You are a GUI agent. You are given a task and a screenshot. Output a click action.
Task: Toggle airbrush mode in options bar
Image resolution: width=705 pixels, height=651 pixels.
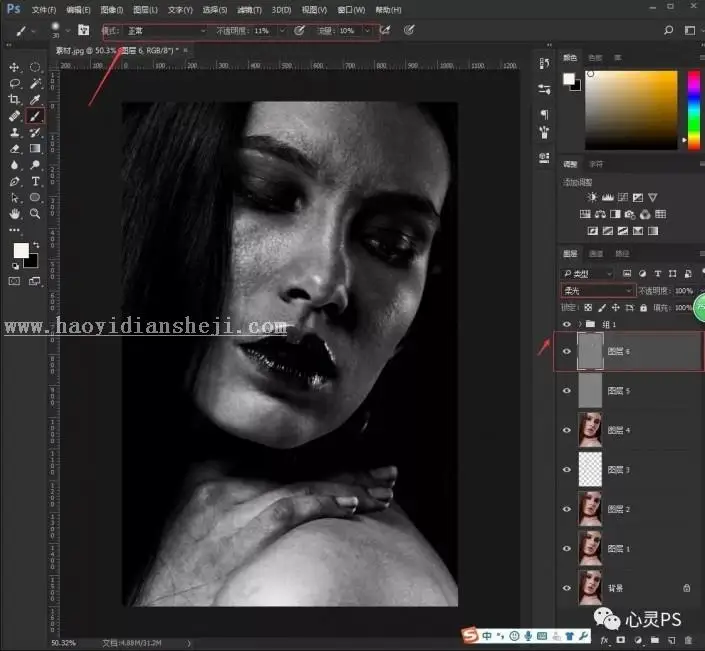[x=384, y=30]
